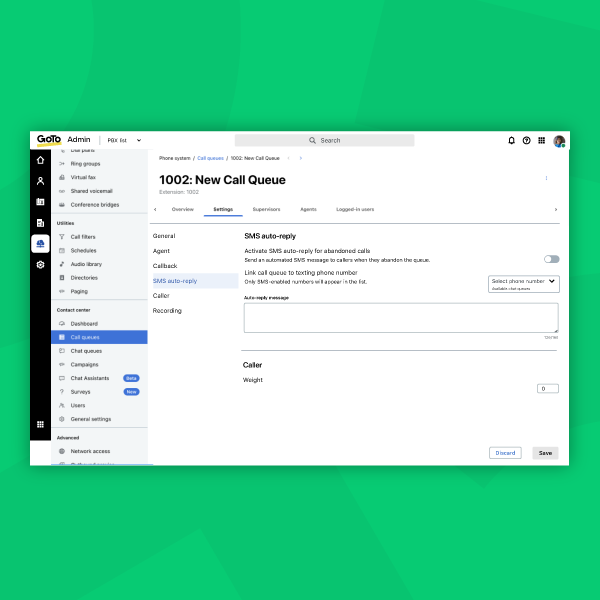The width and height of the screenshot is (600, 600).
Task: Select Callback in settings sections list
Action: coord(165,266)
